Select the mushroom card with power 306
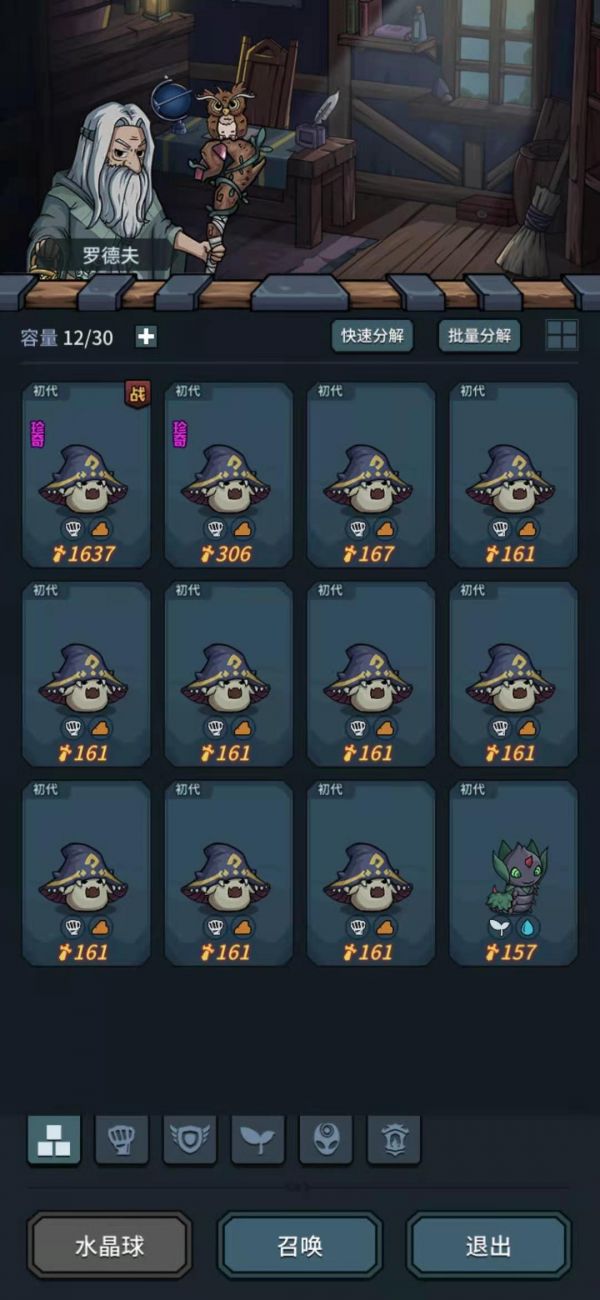This screenshot has height=1300, width=600. coord(228,475)
